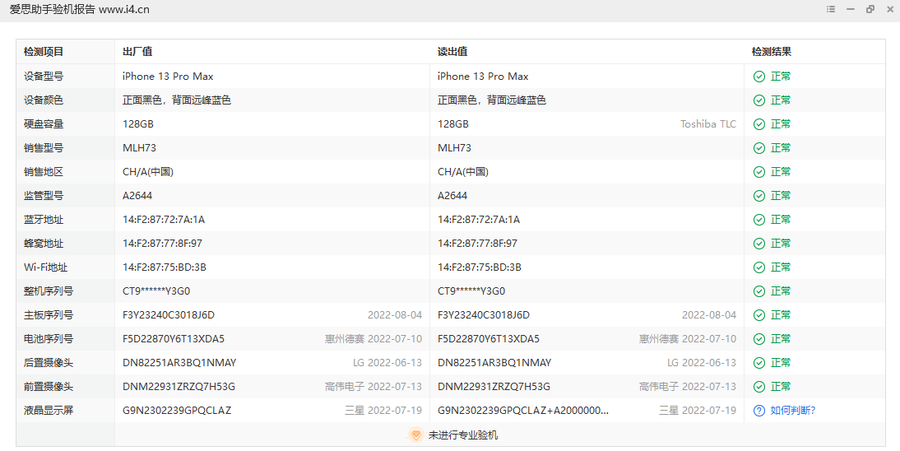Click read capacity value 128GB
The image size is (900, 451).
[x=453, y=124]
